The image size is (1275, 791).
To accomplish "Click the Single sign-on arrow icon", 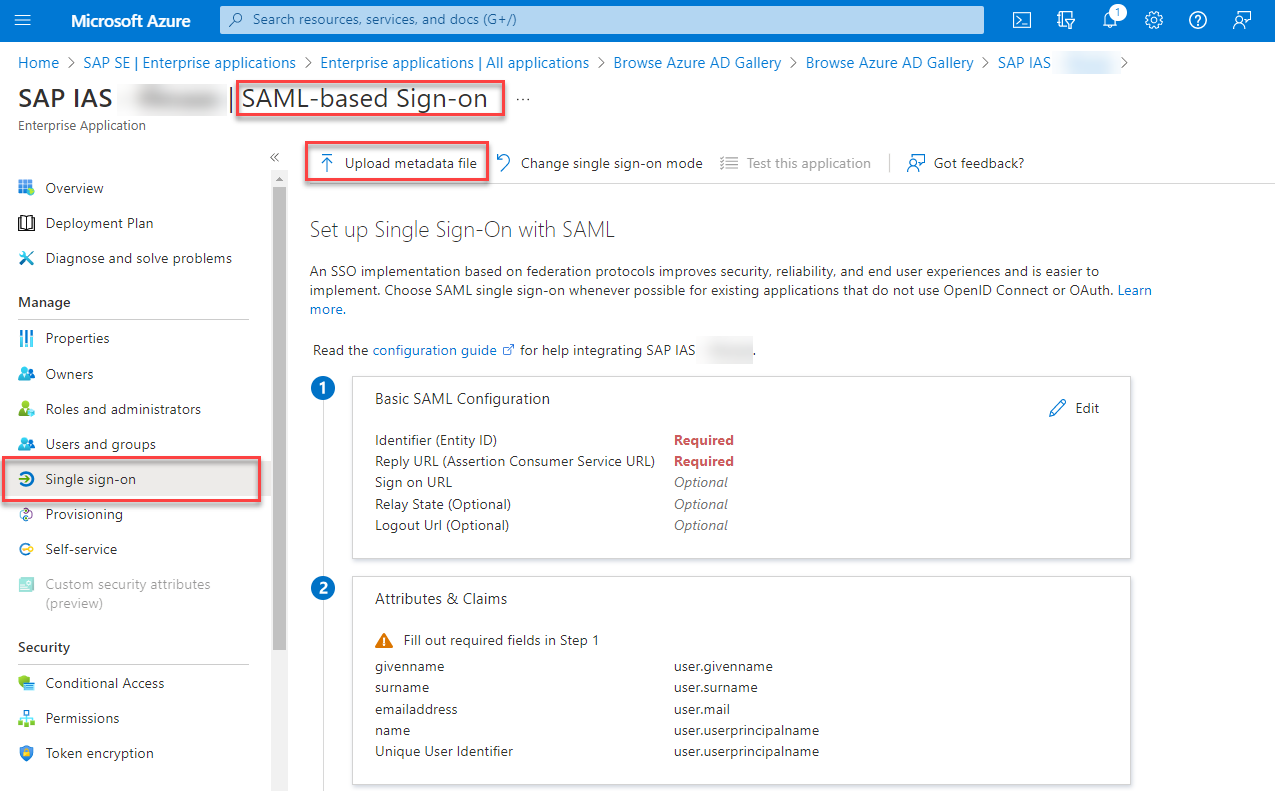I will point(27,479).
